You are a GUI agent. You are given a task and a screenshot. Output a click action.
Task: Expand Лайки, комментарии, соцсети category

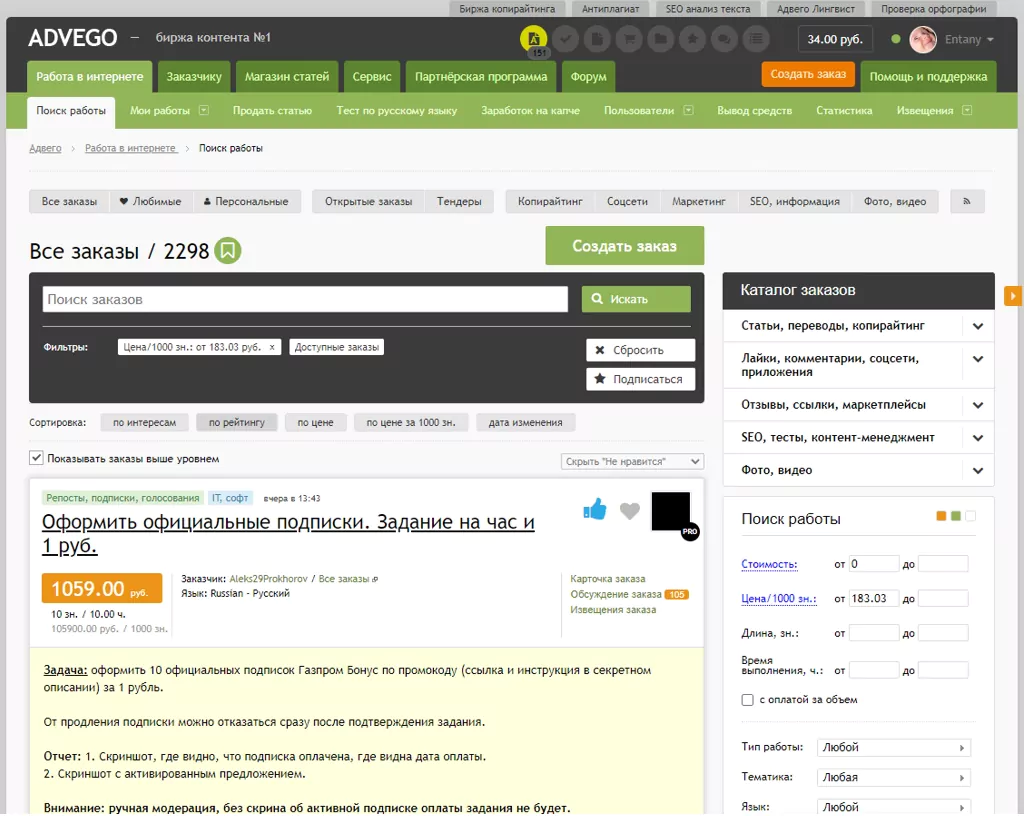coord(978,359)
